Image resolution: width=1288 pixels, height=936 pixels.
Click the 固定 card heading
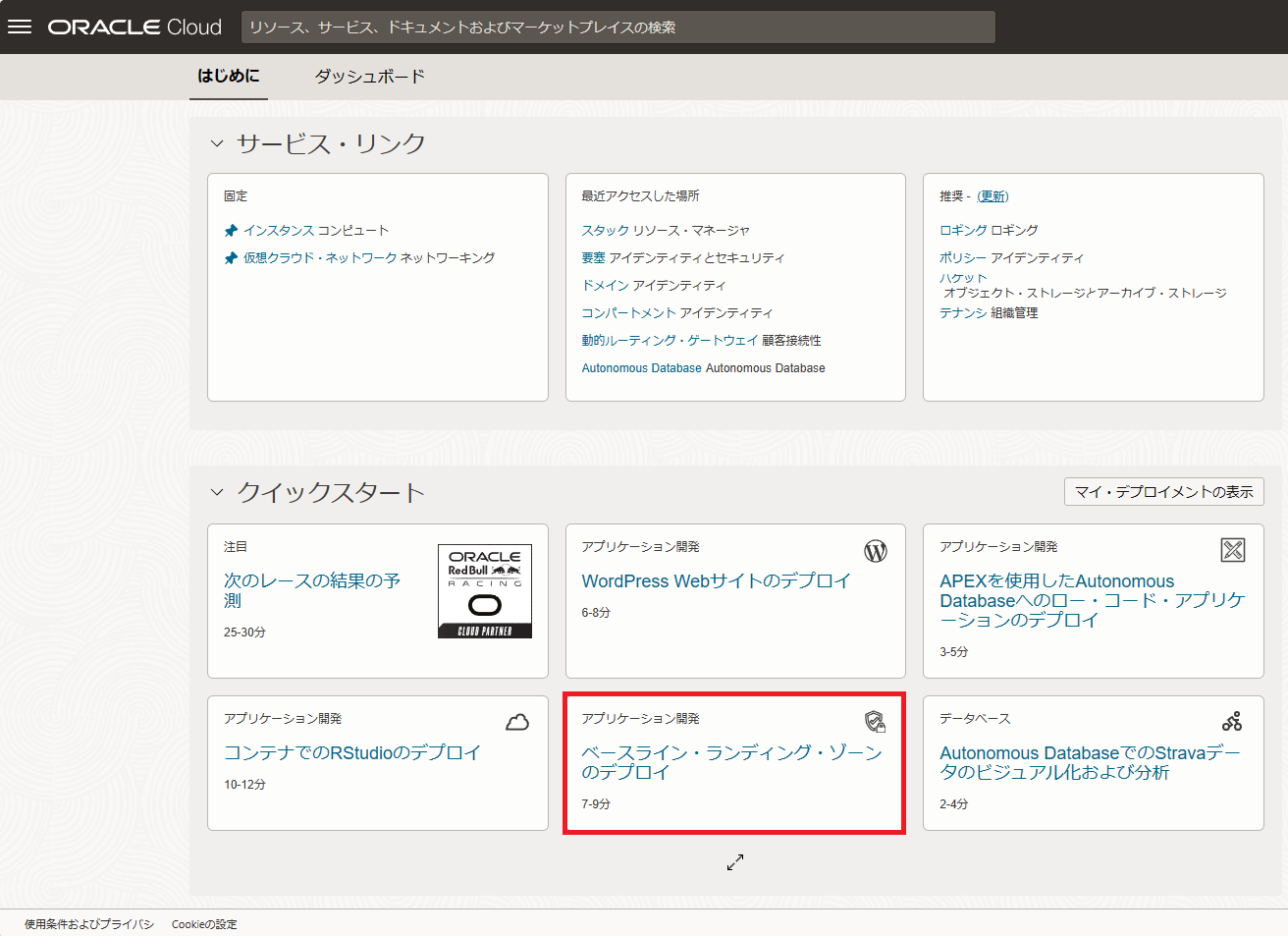236,196
